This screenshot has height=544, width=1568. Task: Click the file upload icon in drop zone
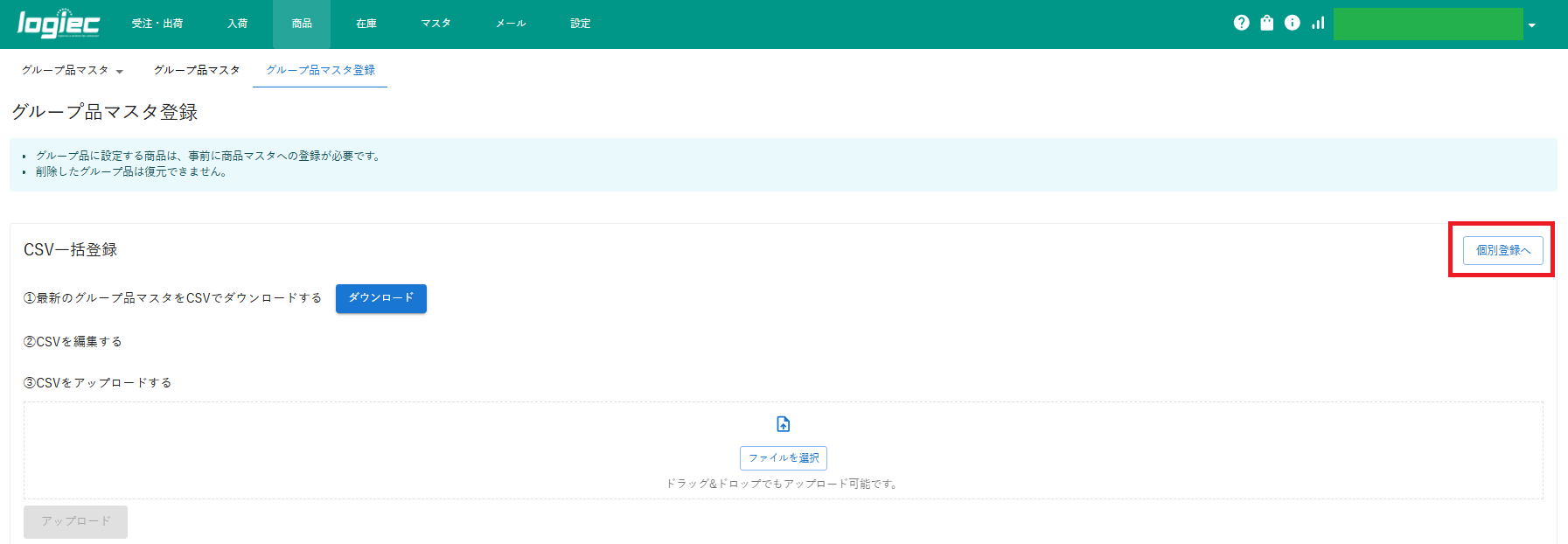(783, 424)
